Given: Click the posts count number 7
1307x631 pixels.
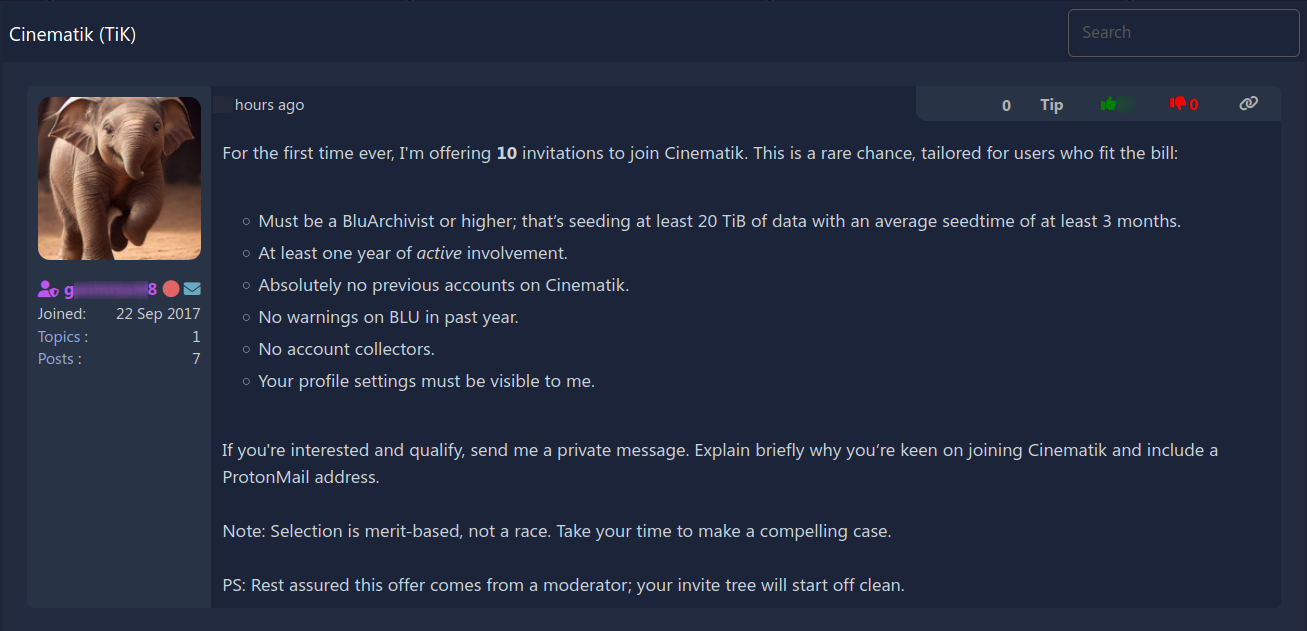Looking at the screenshot, I should point(196,359).
